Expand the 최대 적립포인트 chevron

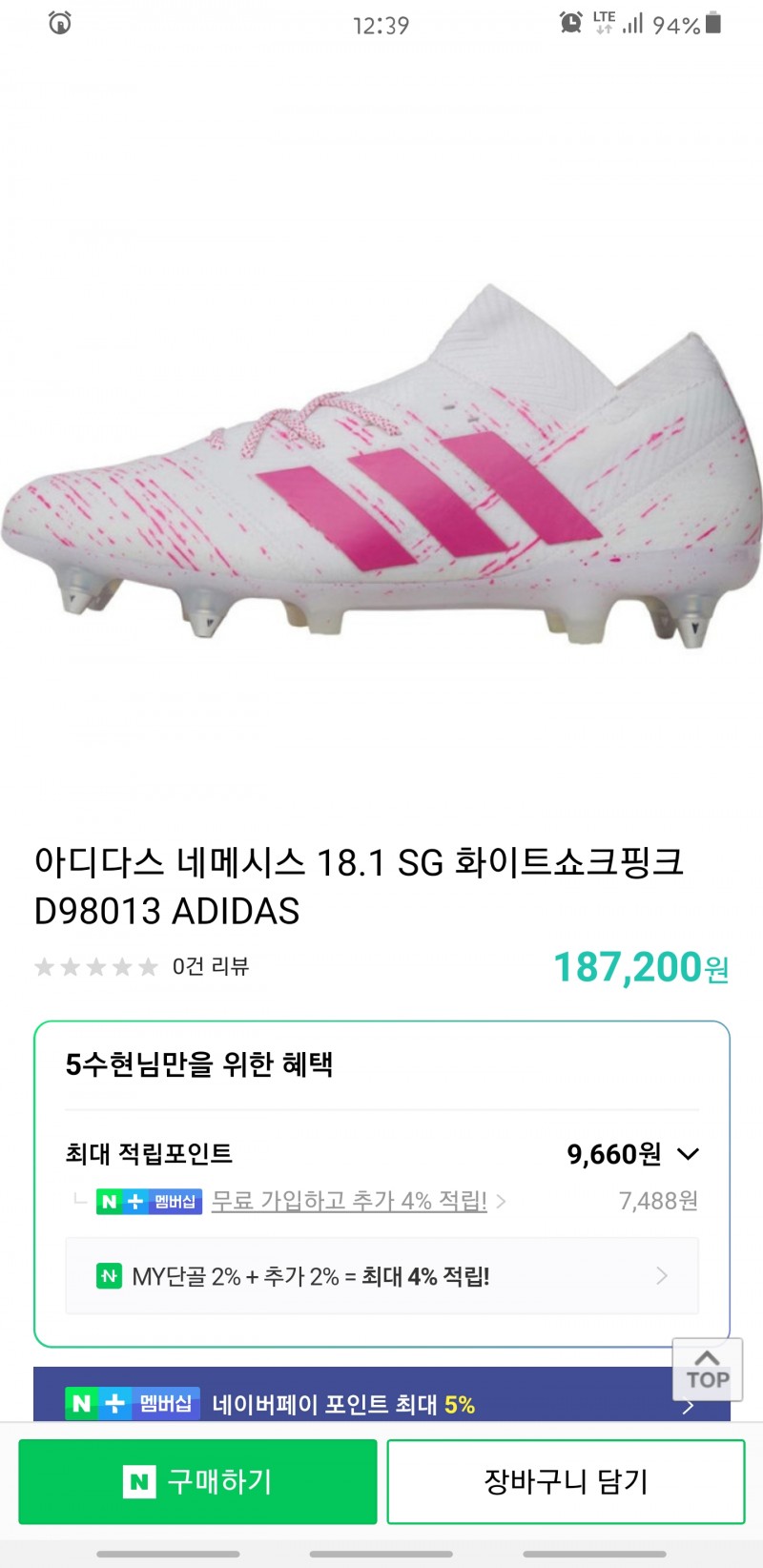coord(688,1154)
